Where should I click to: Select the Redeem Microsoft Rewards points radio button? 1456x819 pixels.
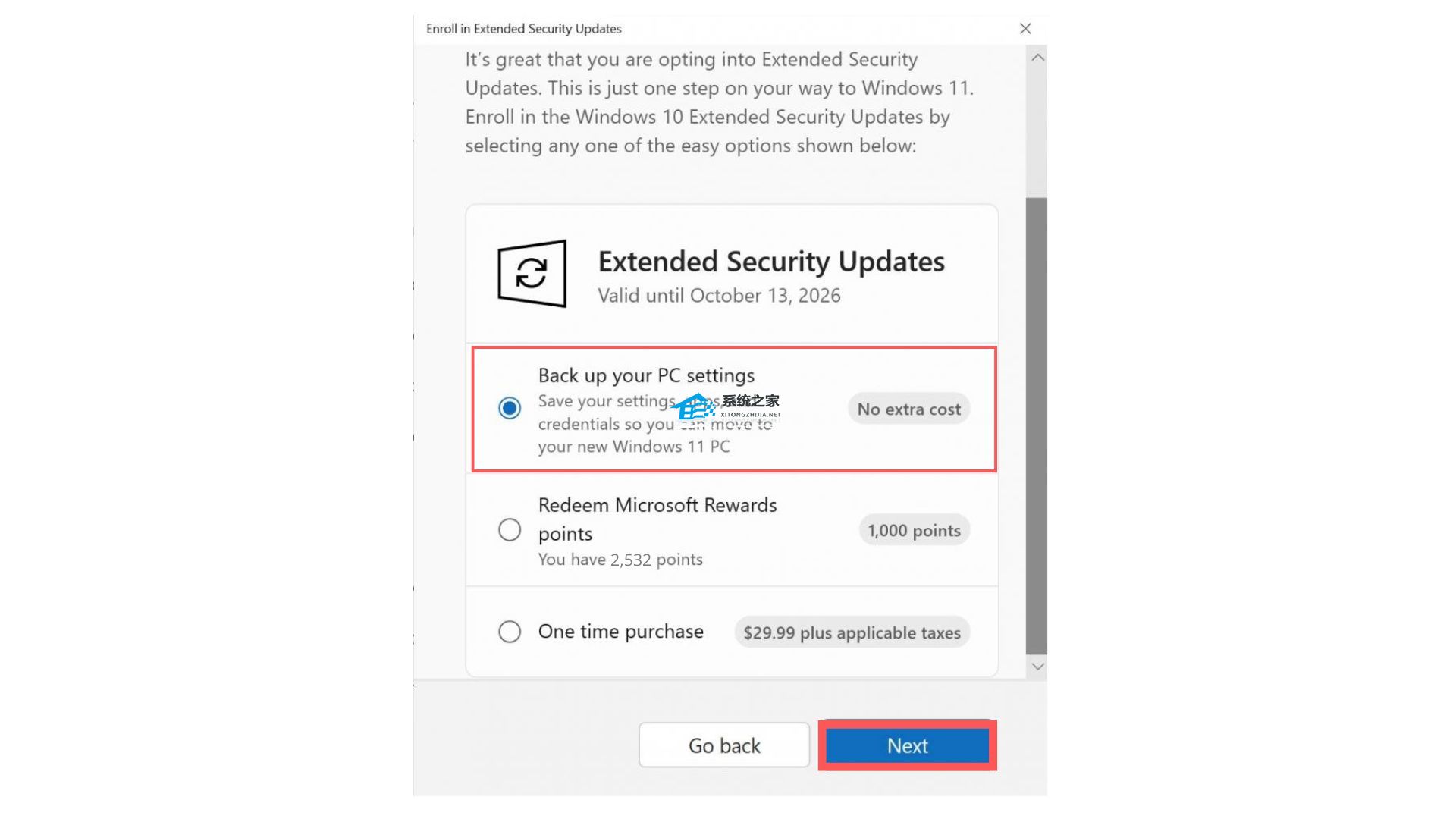510,529
